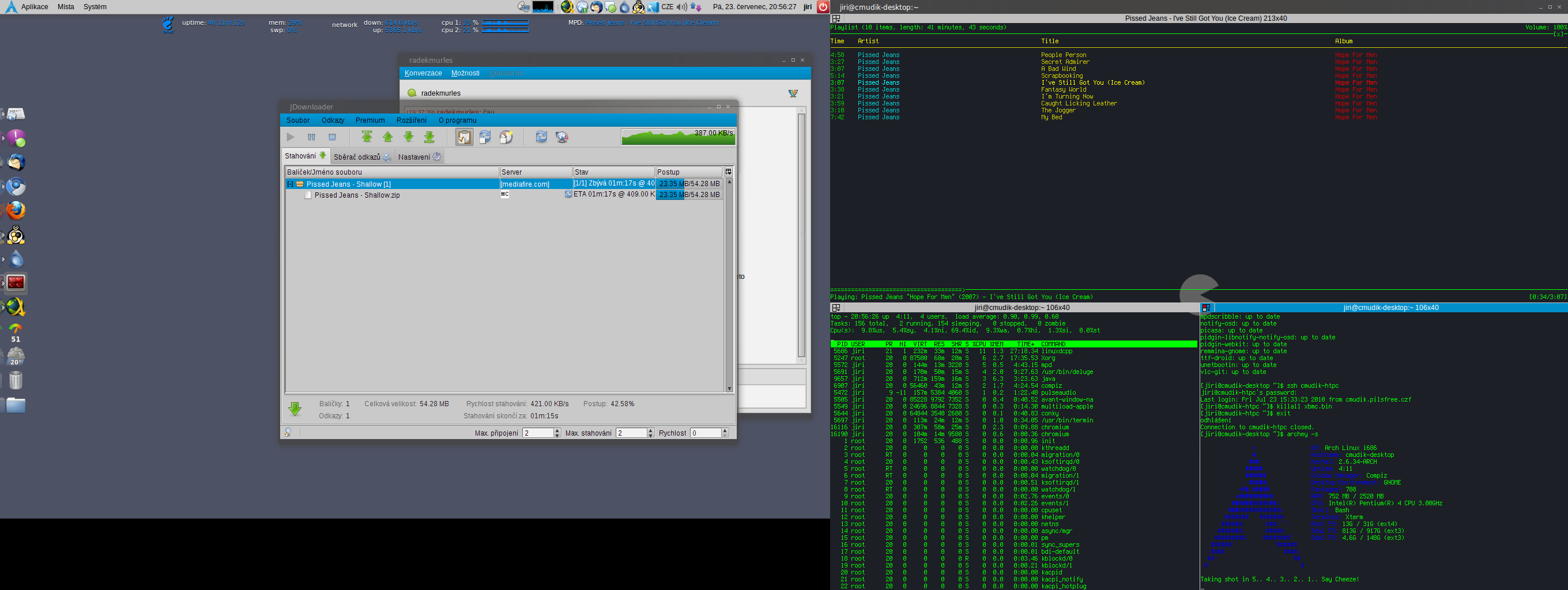
Task: Move the package up one position
Action: [x=388, y=138]
